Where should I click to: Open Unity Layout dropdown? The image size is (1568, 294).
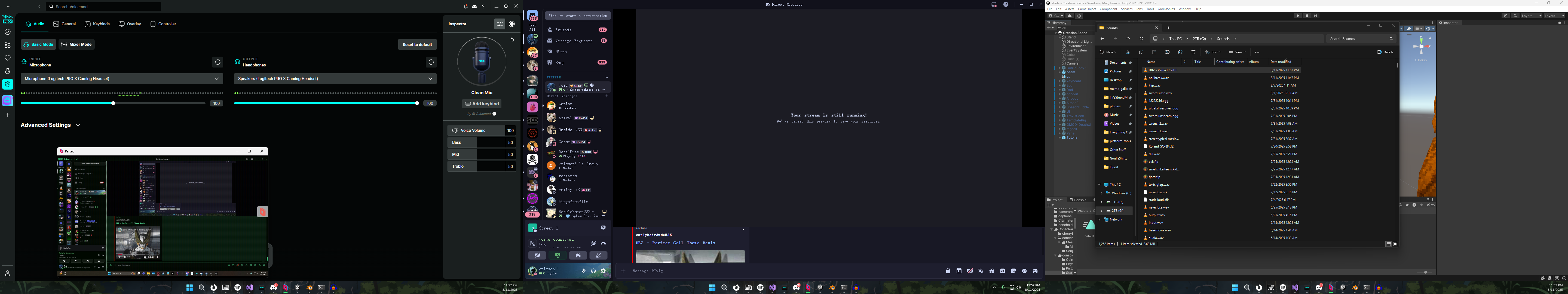pos(1554,16)
